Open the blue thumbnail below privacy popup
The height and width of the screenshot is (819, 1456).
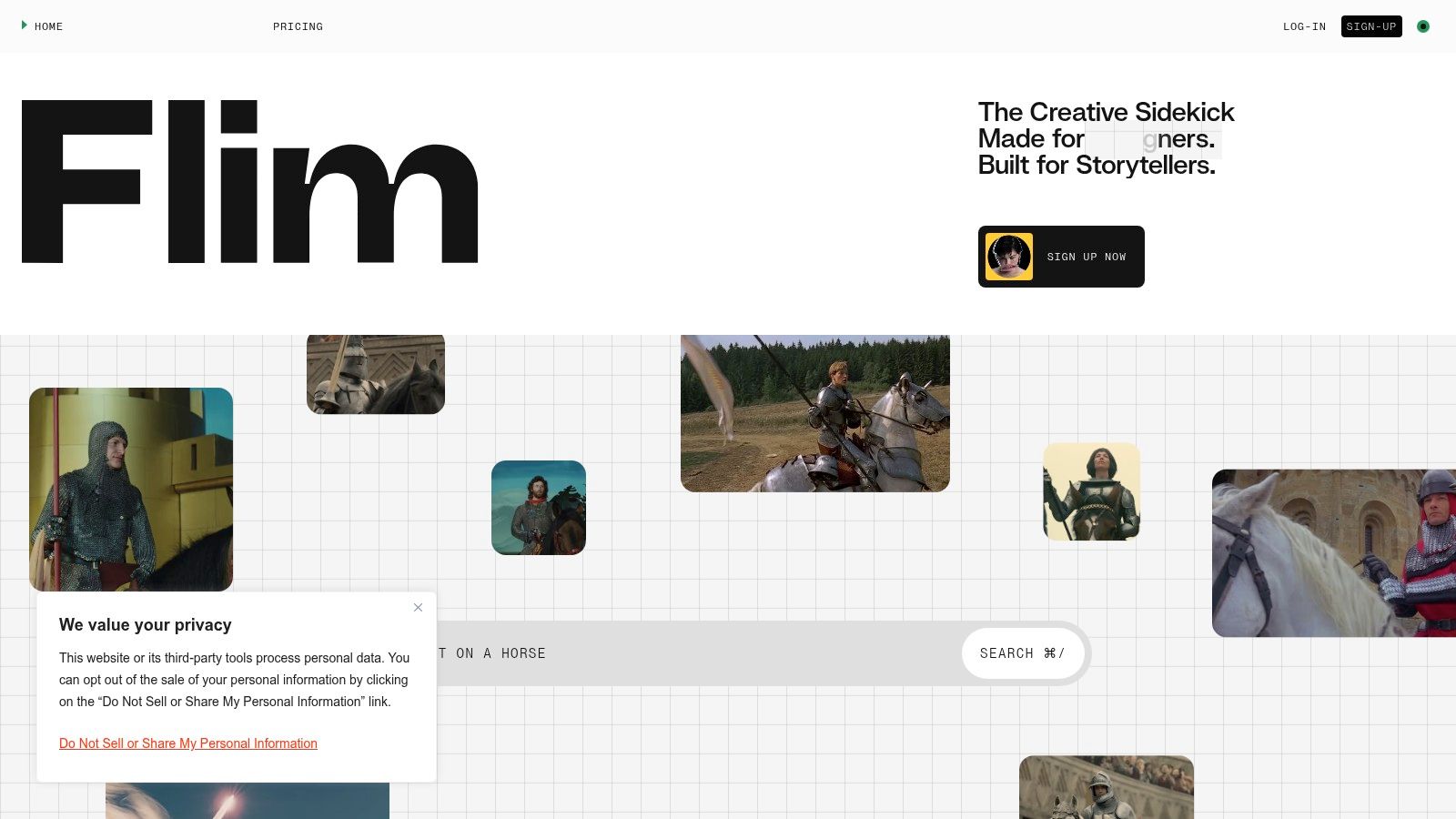click(248, 801)
